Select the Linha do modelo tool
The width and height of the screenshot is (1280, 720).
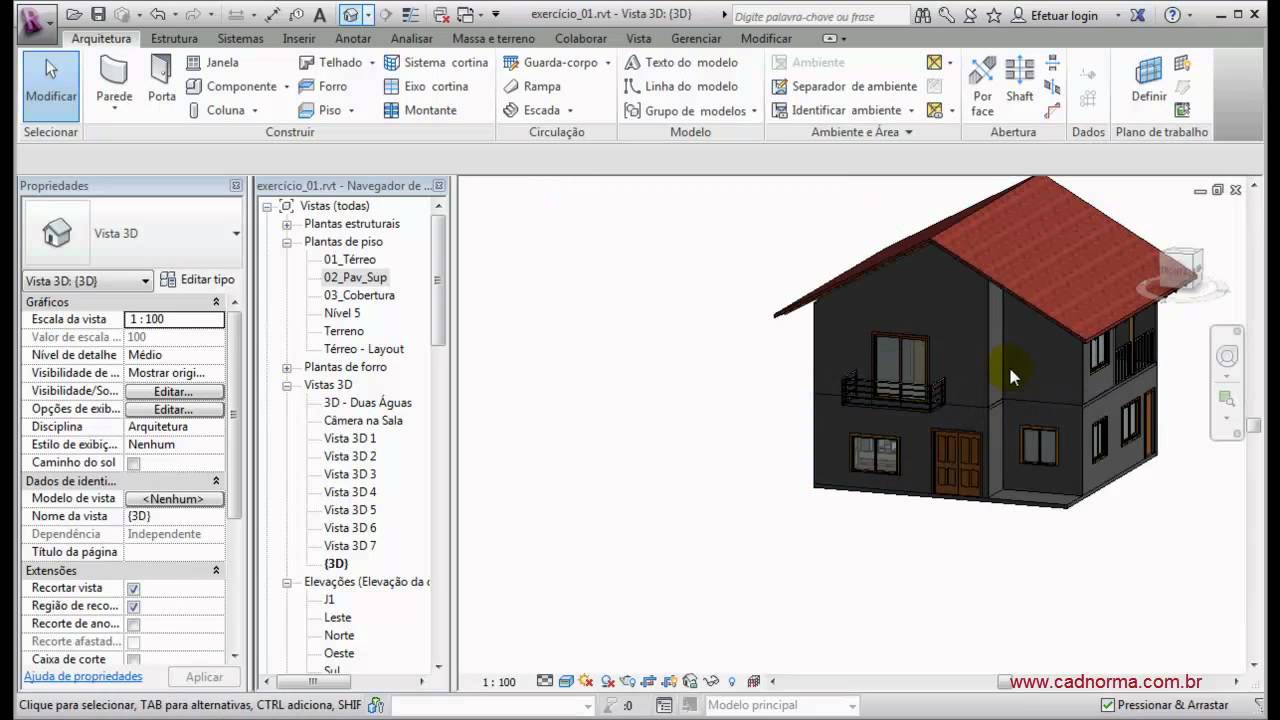pyautogui.click(x=681, y=86)
